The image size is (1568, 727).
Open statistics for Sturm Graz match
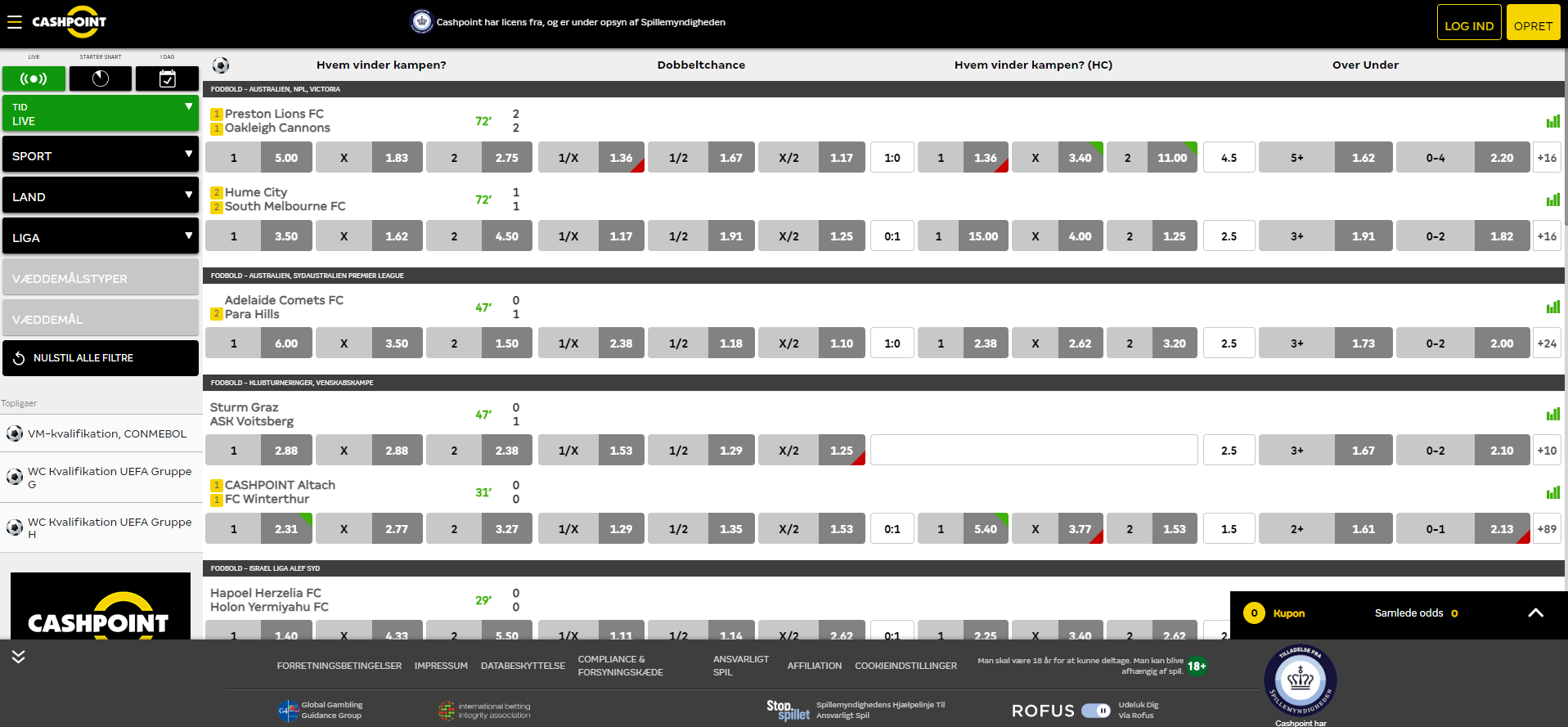1552,414
